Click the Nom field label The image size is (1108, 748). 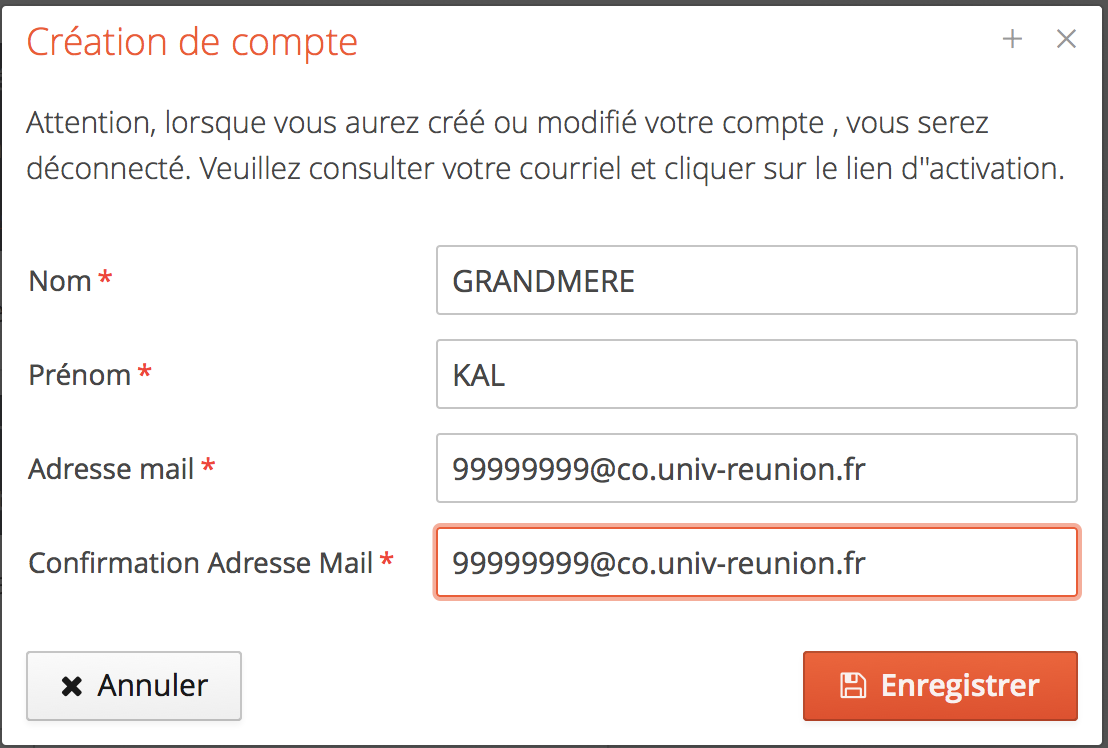click(60, 281)
